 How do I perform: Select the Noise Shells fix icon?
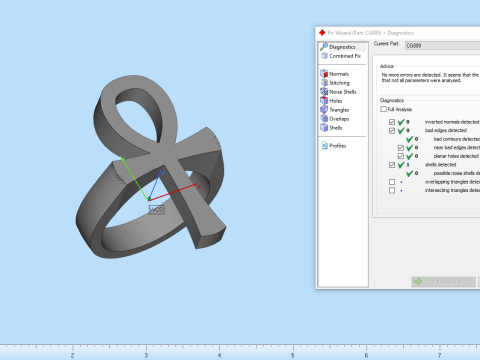pos(324,92)
